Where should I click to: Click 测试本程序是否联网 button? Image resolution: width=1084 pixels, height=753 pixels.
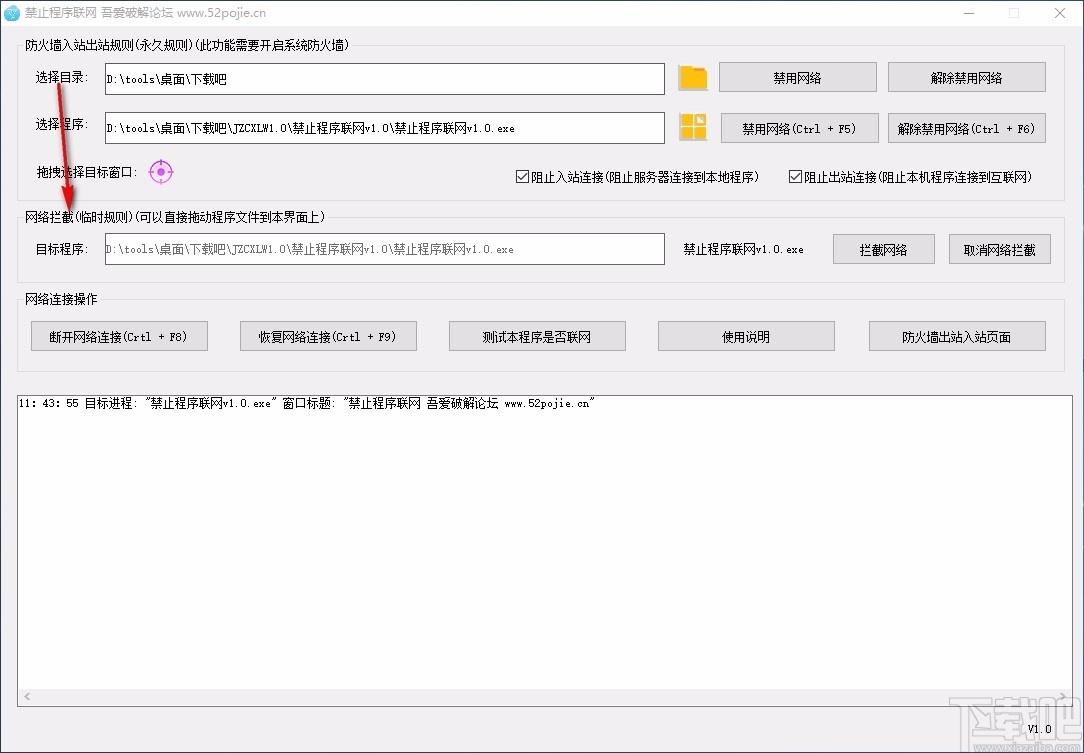click(x=537, y=337)
